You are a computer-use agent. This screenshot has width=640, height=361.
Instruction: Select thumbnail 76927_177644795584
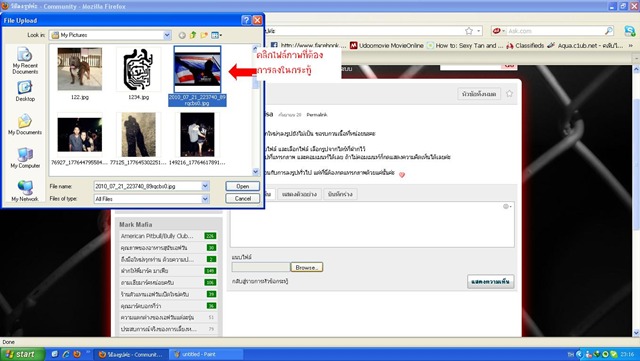pos(80,135)
